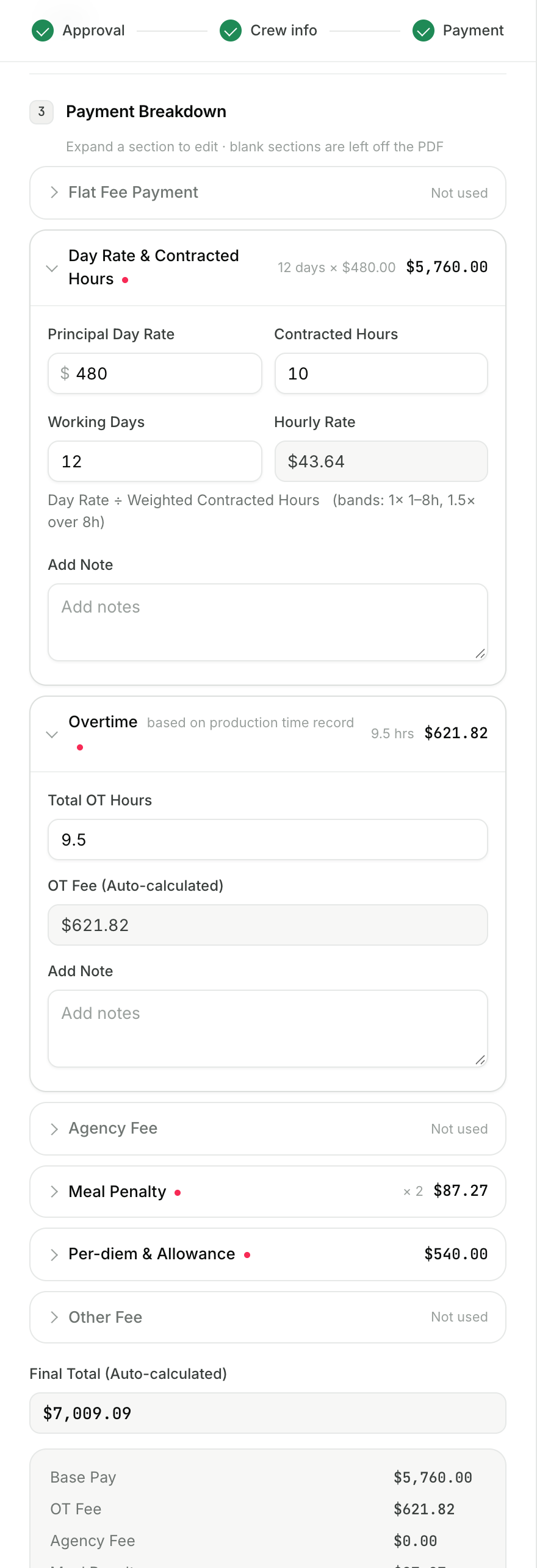Click the Agency Fee $0.00 summary value

[x=416, y=1541]
